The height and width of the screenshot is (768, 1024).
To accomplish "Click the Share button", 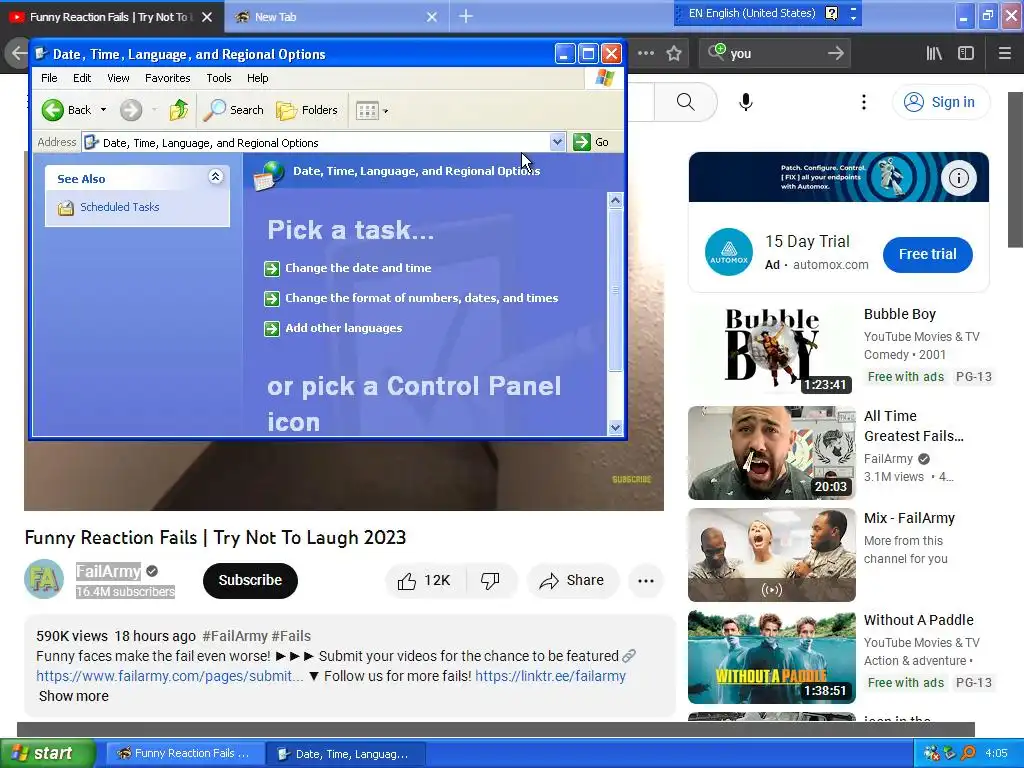I will click(x=572, y=581).
